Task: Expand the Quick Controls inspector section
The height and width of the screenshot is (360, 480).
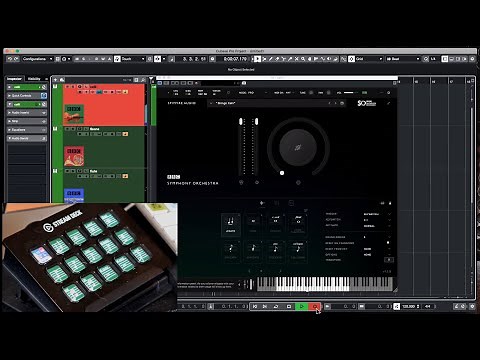Action: coord(27,96)
